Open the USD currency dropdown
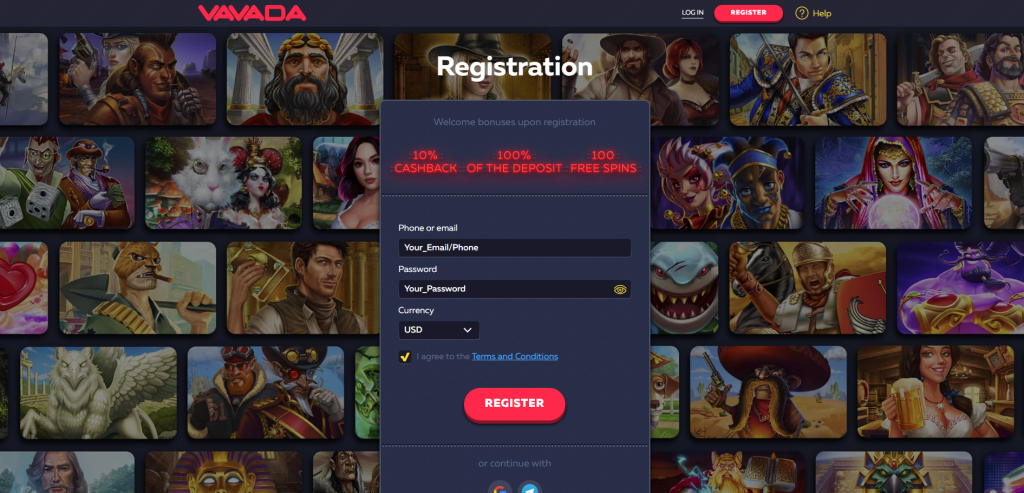The image size is (1024, 493). point(439,330)
